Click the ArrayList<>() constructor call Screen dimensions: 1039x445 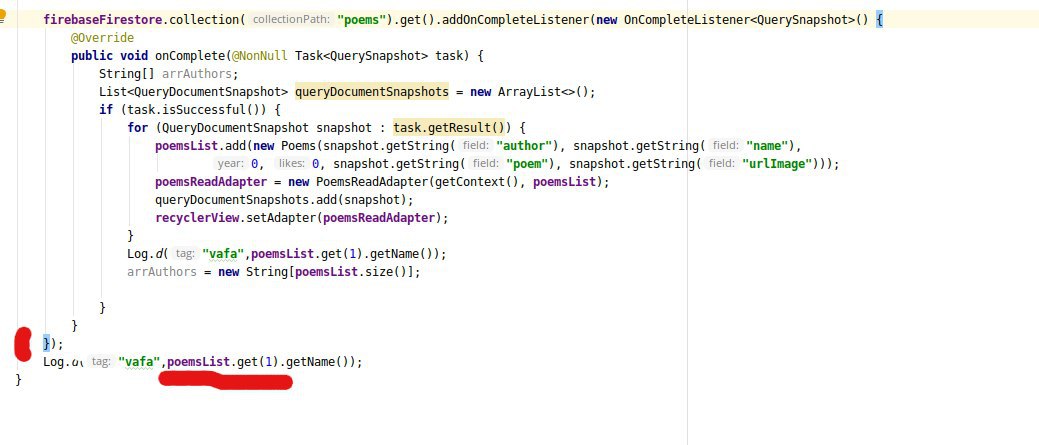point(543,91)
